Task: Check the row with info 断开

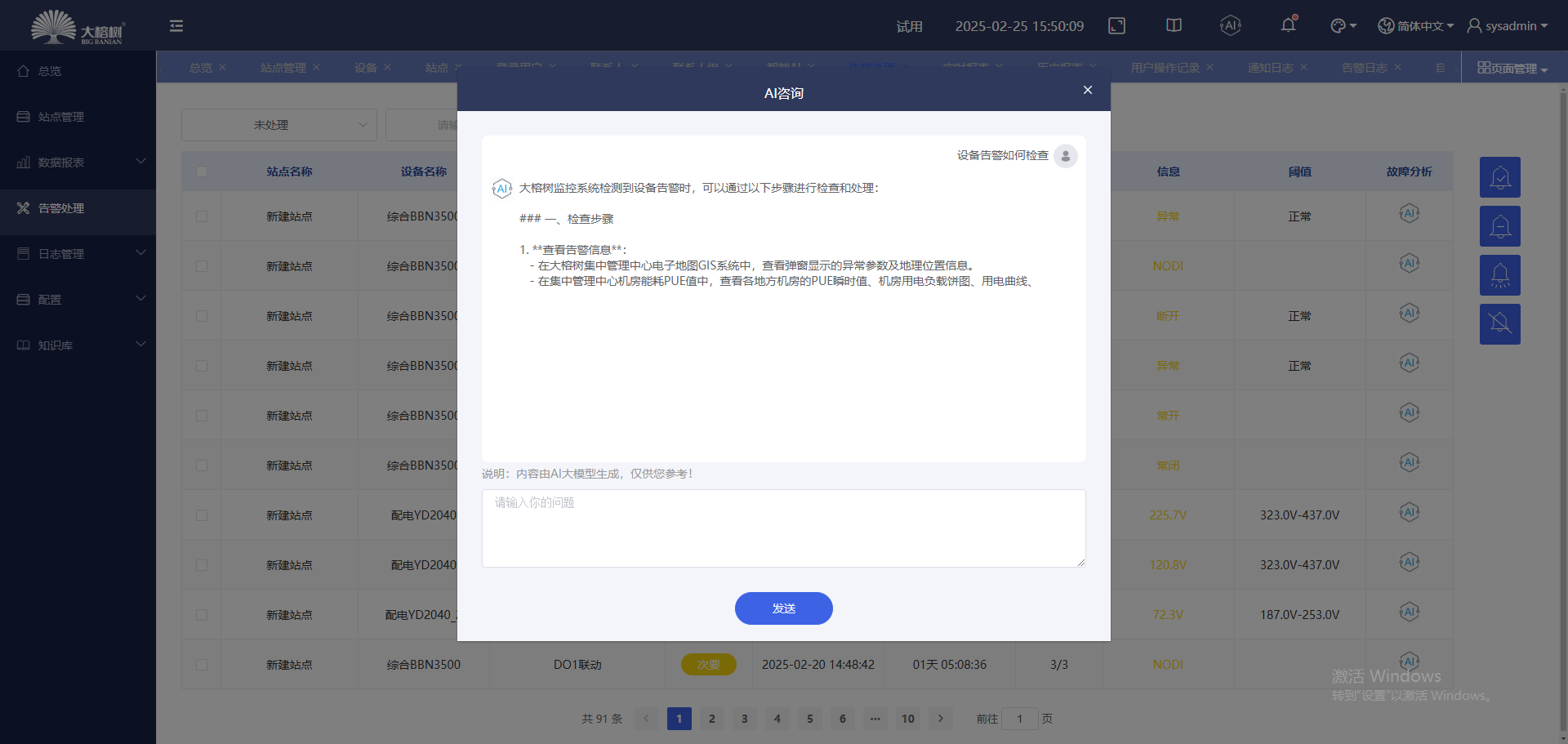Action: [x=202, y=316]
